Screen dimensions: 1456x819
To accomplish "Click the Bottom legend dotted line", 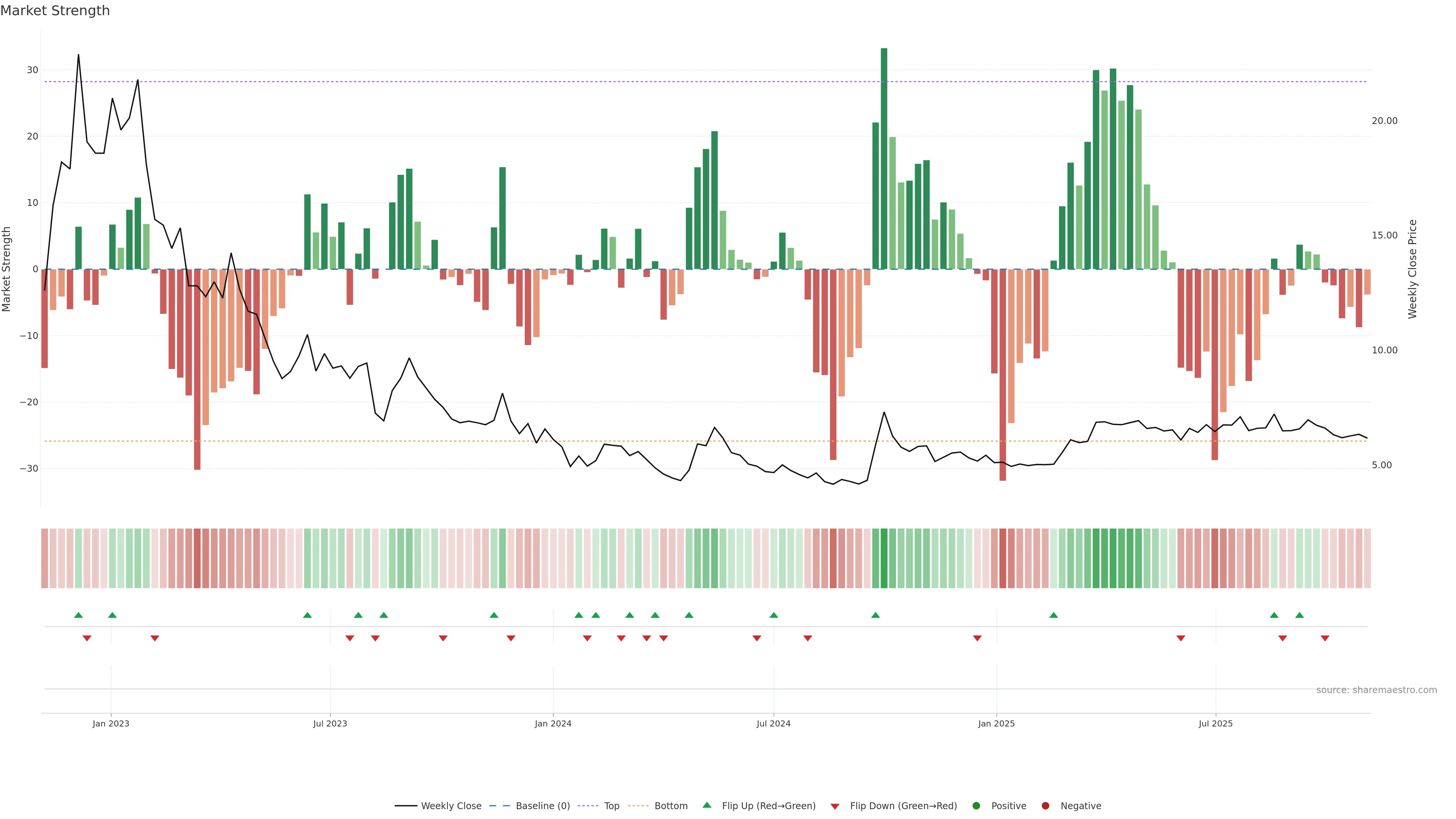I will click(x=638, y=806).
